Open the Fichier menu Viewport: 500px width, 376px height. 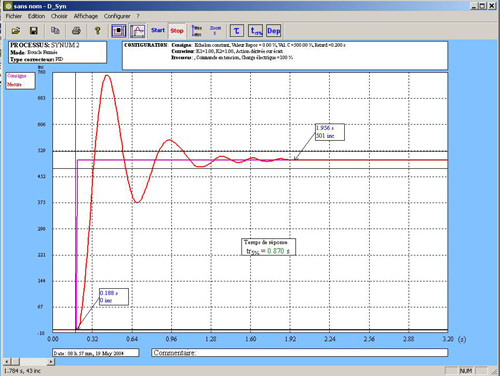point(14,16)
